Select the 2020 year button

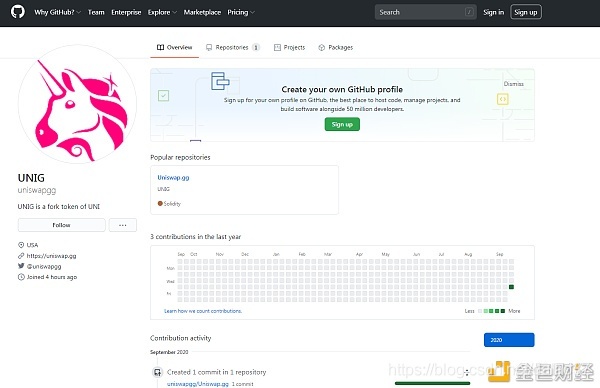point(509,340)
